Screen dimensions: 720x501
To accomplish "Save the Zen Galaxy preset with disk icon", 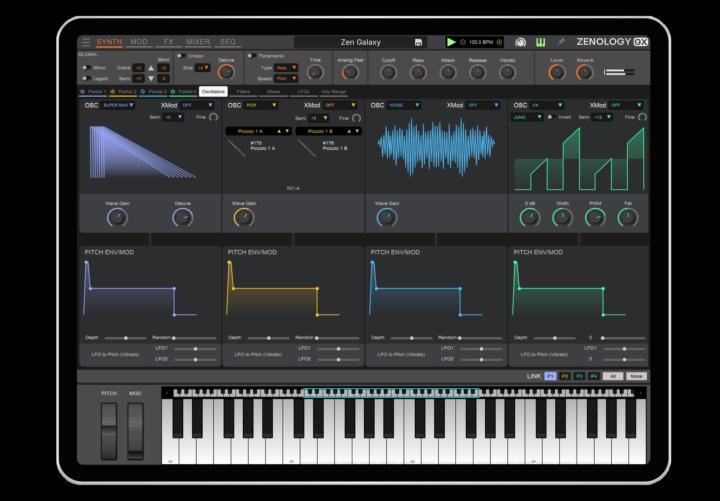I will 418,42.
